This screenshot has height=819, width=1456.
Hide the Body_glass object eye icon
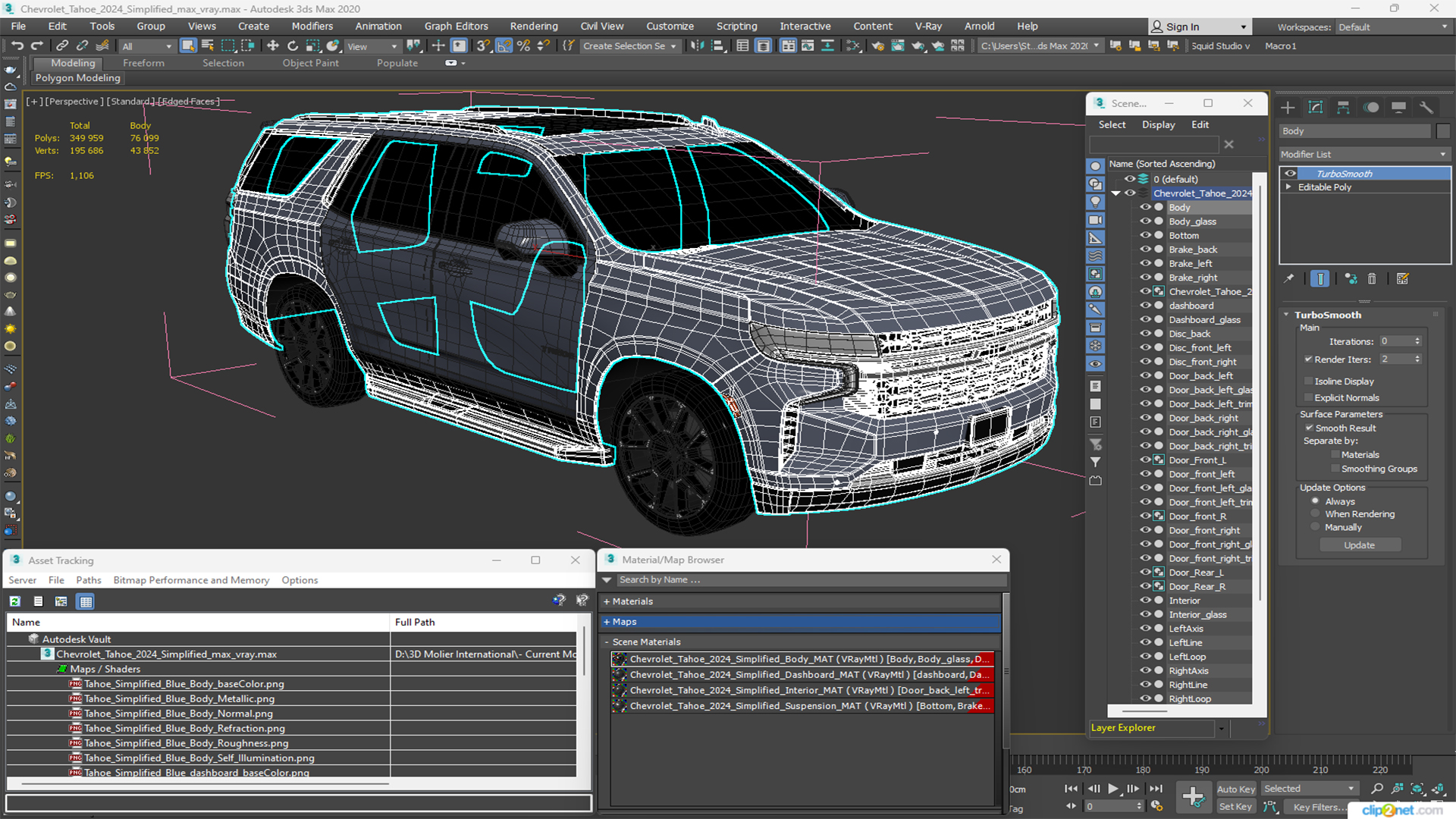pyautogui.click(x=1145, y=221)
